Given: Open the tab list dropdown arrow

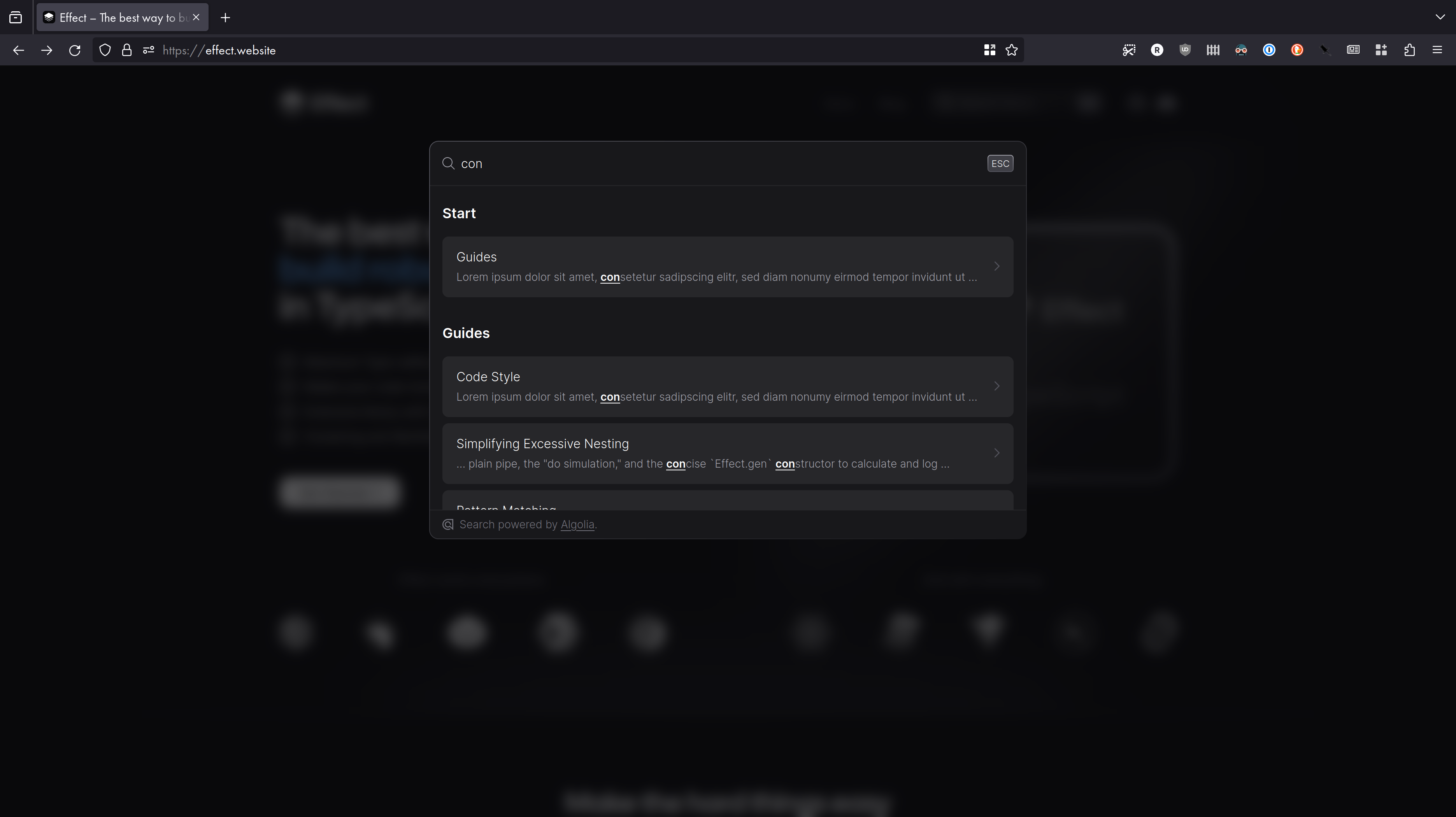Looking at the screenshot, I should pos(1440,17).
